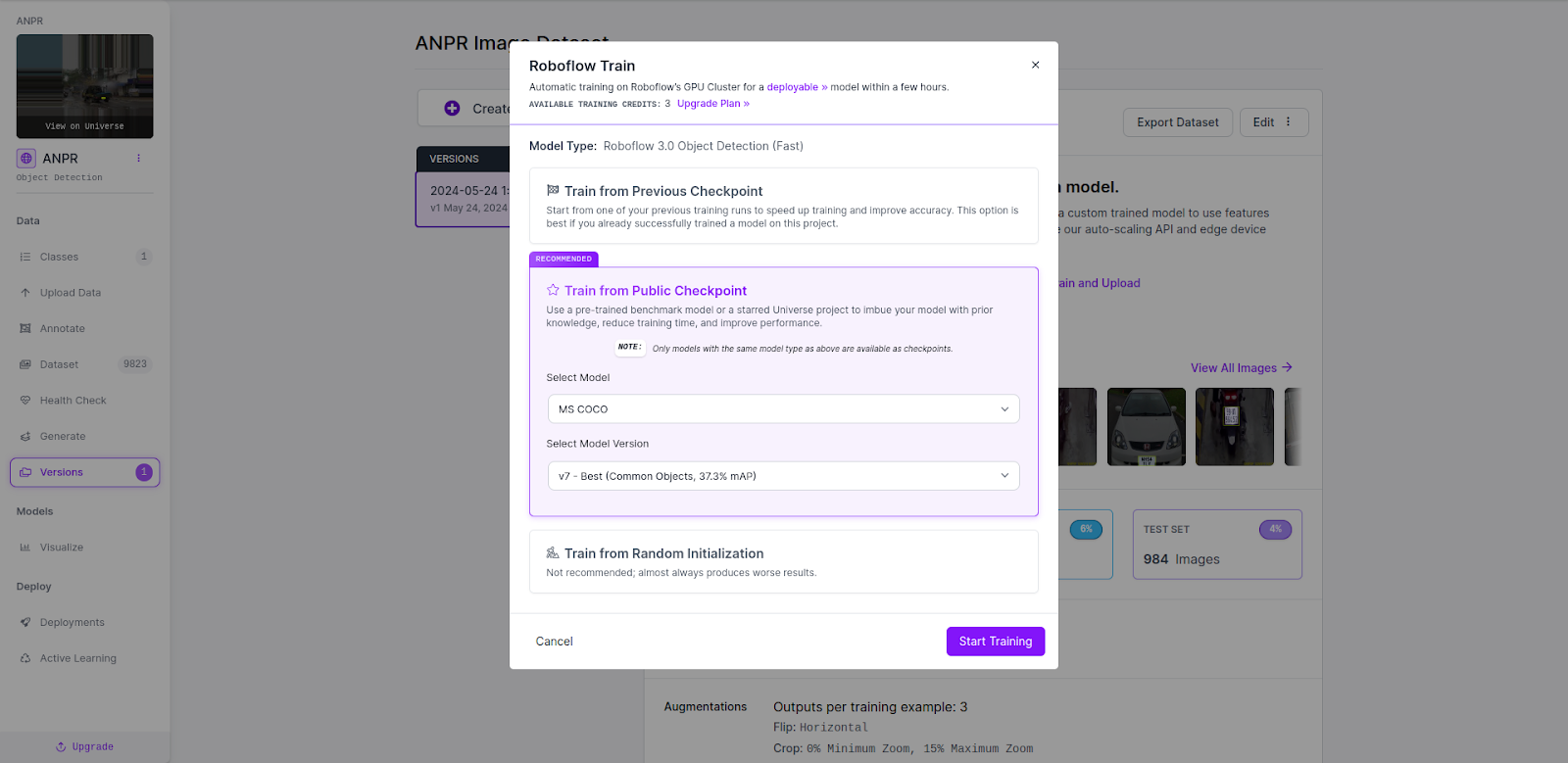This screenshot has width=1568, height=763.
Task: Click the Random Initialization icon
Action: pyautogui.click(x=553, y=553)
